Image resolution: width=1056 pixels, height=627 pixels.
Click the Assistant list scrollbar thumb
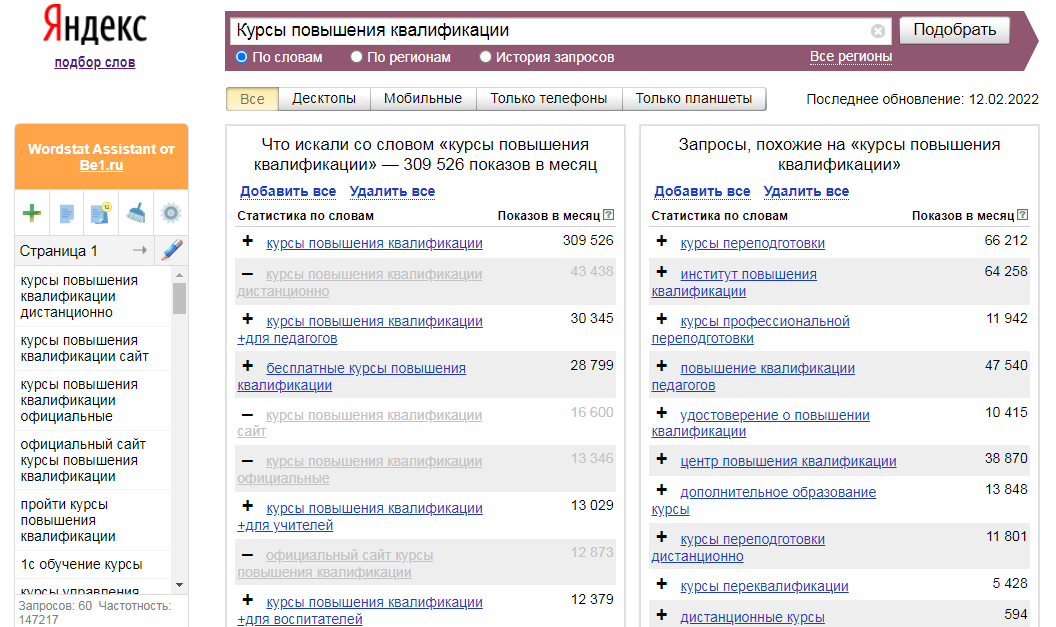pyautogui.click(x=179, y=298)
